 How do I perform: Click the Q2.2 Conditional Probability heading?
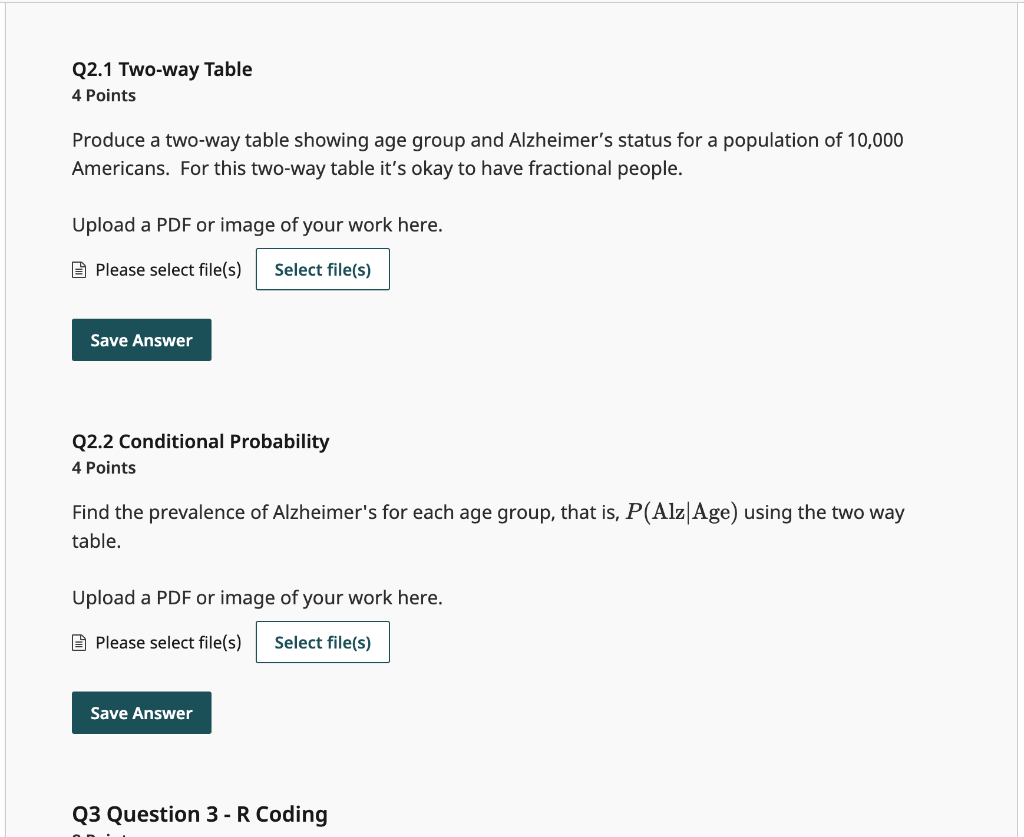click(200, 441)
